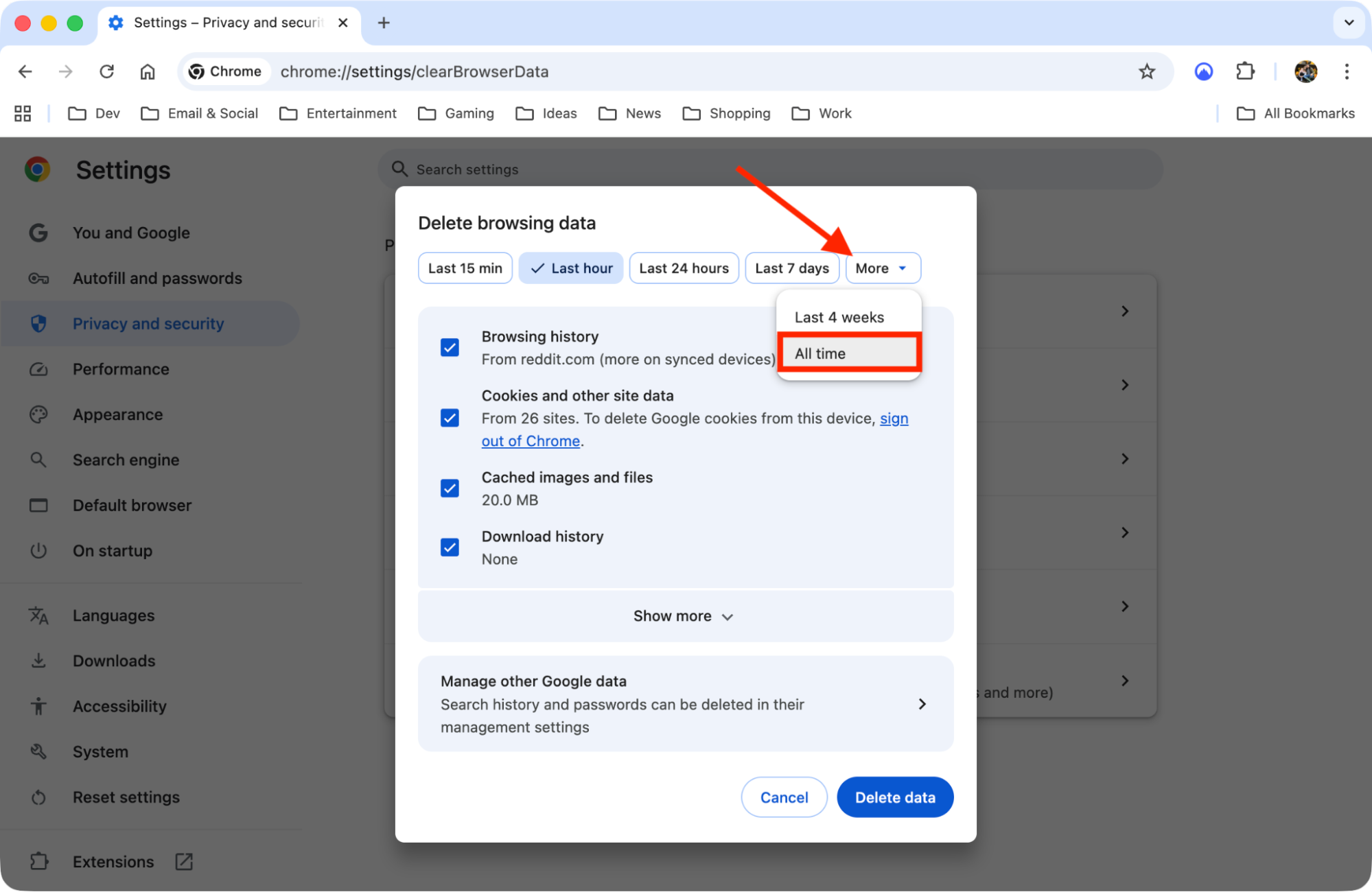Click the Extensions puzzle icon in the toolbar
Screen dimensions: 1372x892
click(x=1246, y=71)
